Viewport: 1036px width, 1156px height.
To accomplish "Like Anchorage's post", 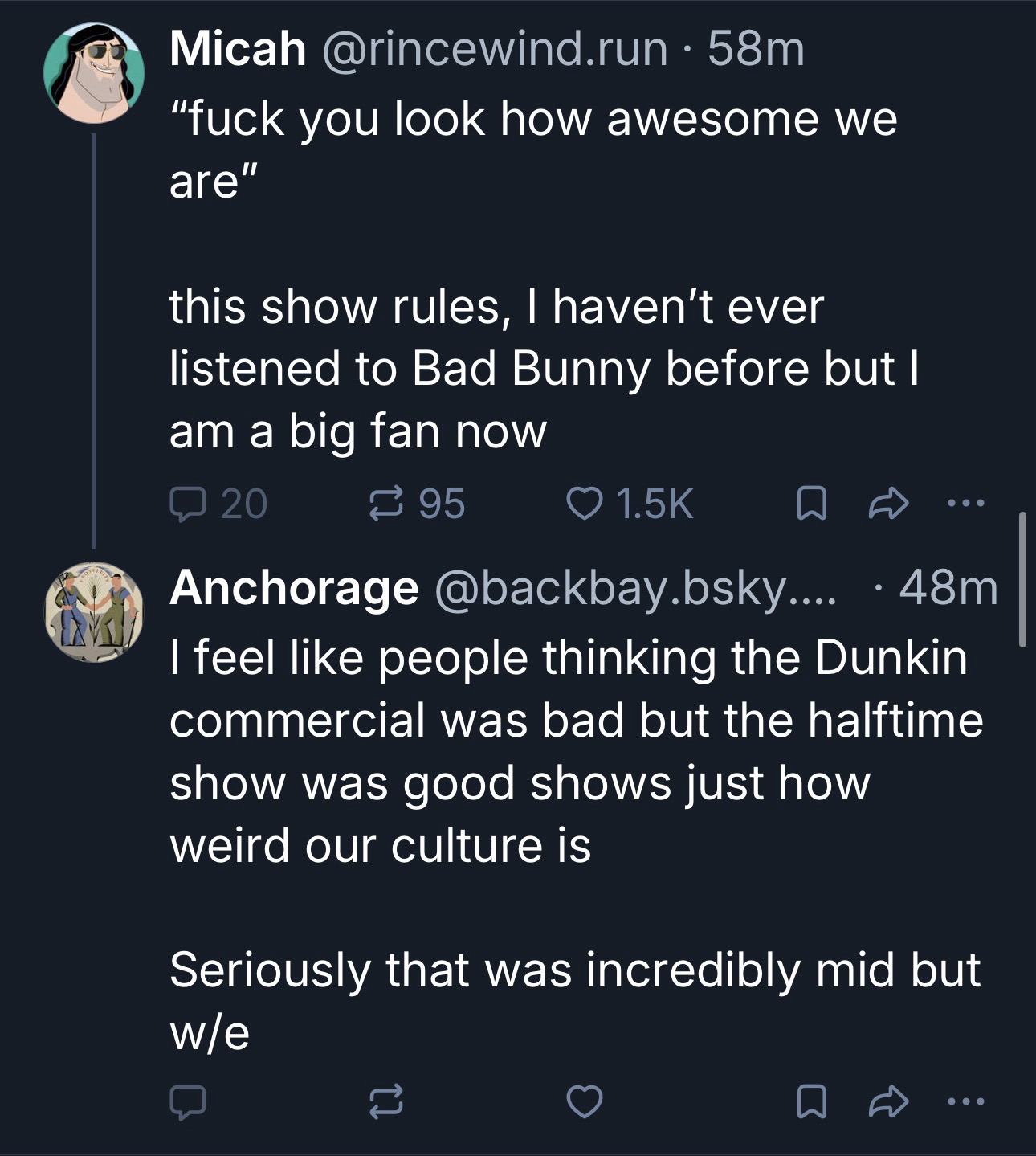I will click(584, 1101).
